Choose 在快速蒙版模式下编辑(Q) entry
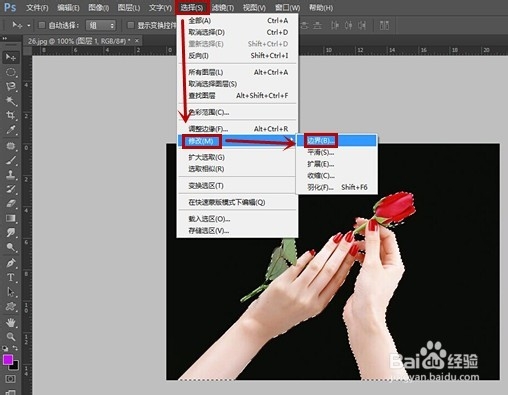508x395 pixels. 238,202
